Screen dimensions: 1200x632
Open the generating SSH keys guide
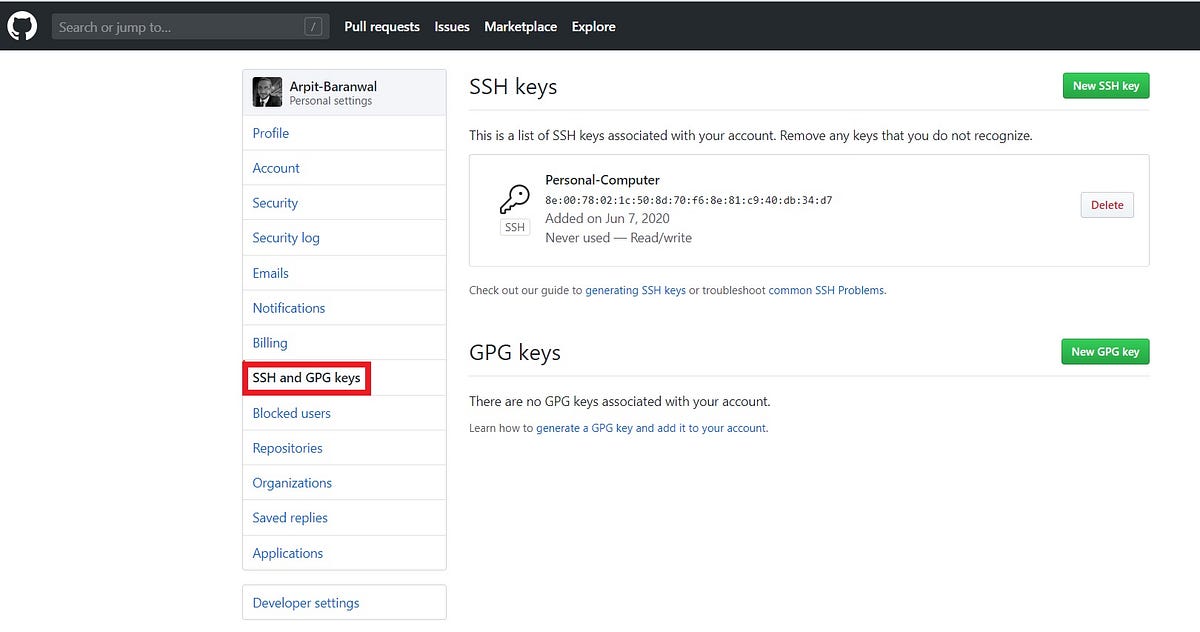[x=637, y=289]
